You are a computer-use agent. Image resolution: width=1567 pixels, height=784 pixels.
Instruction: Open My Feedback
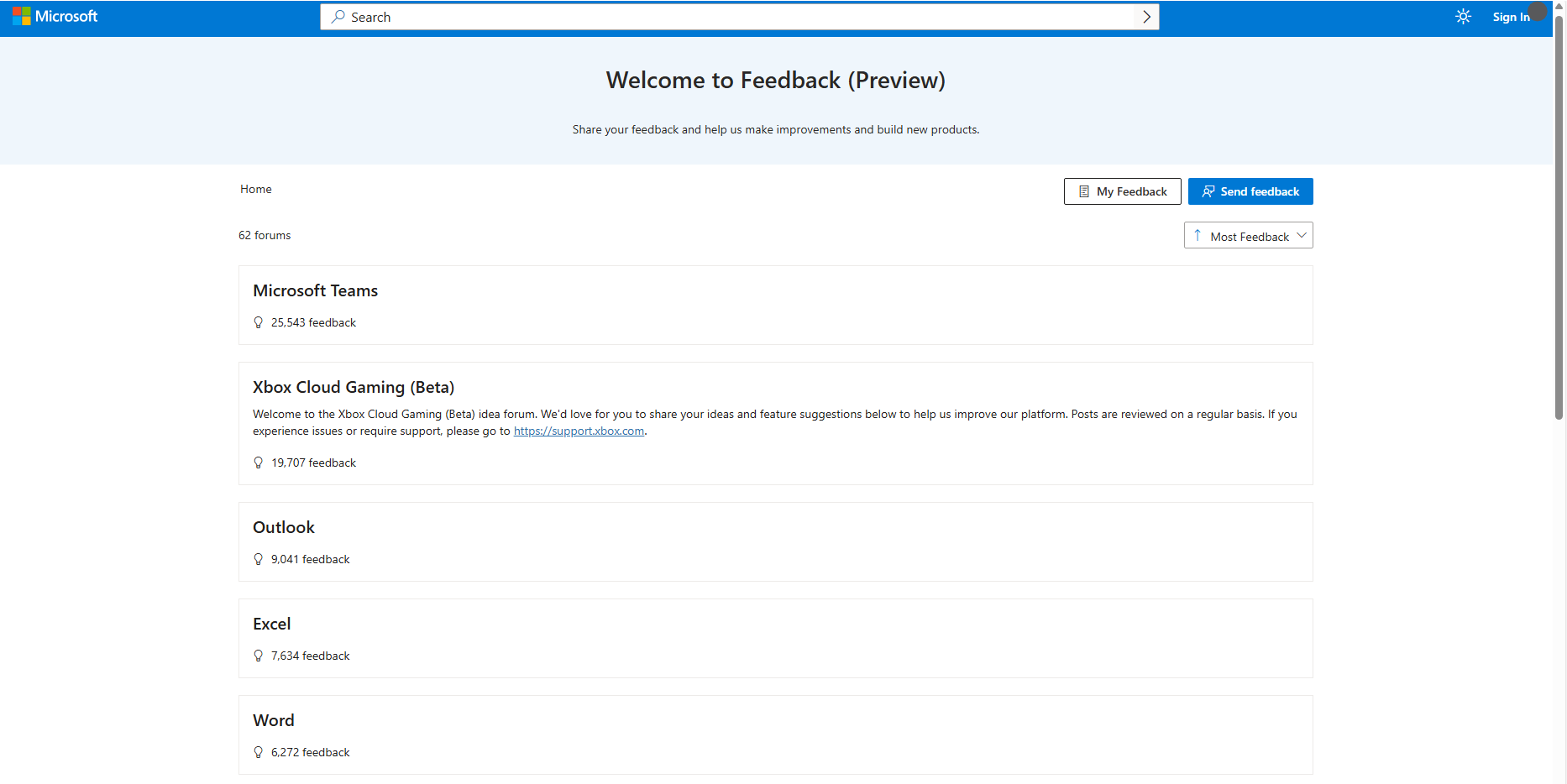1122,191
